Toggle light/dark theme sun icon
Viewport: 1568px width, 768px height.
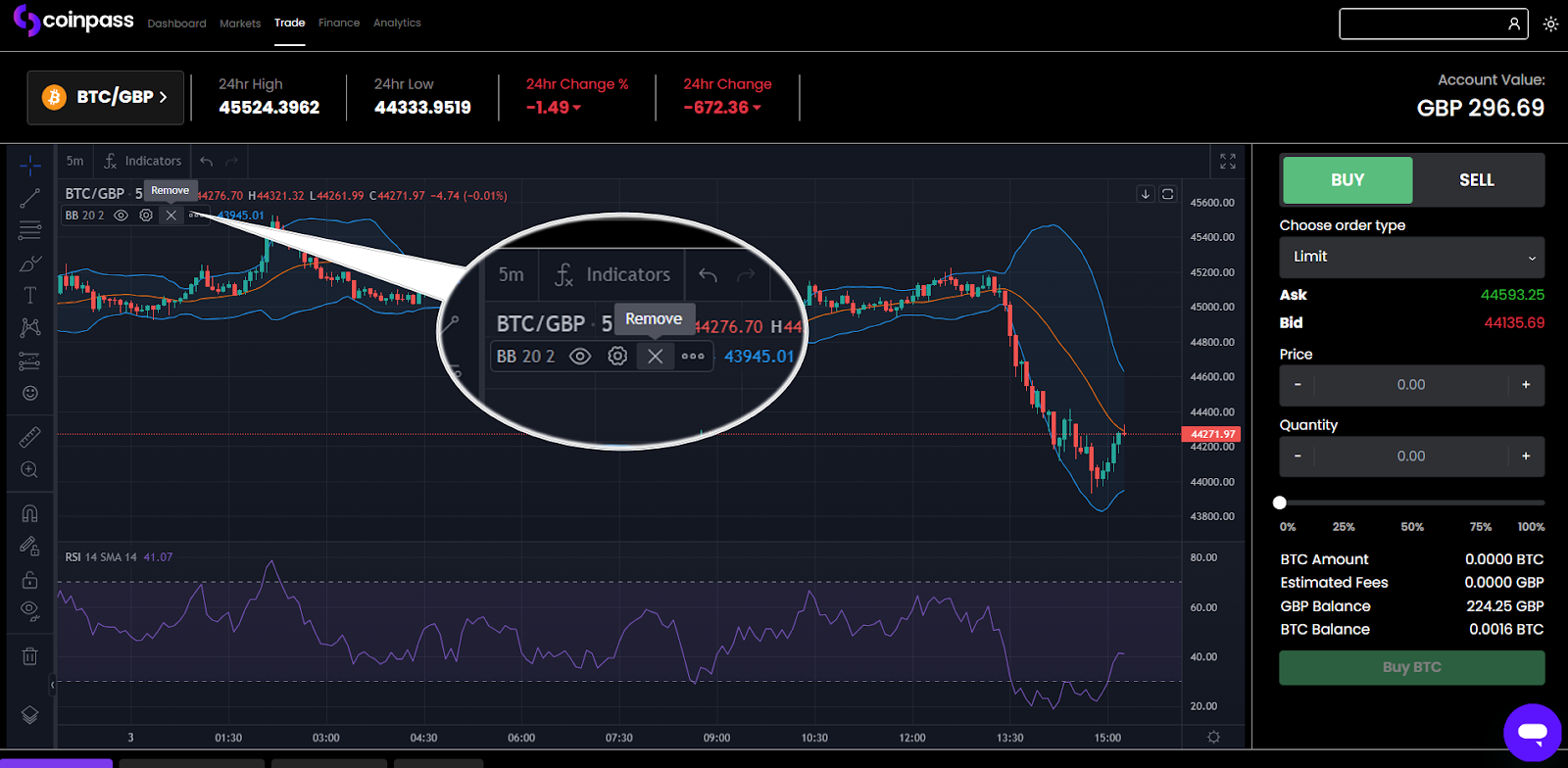pos(1550,24)
